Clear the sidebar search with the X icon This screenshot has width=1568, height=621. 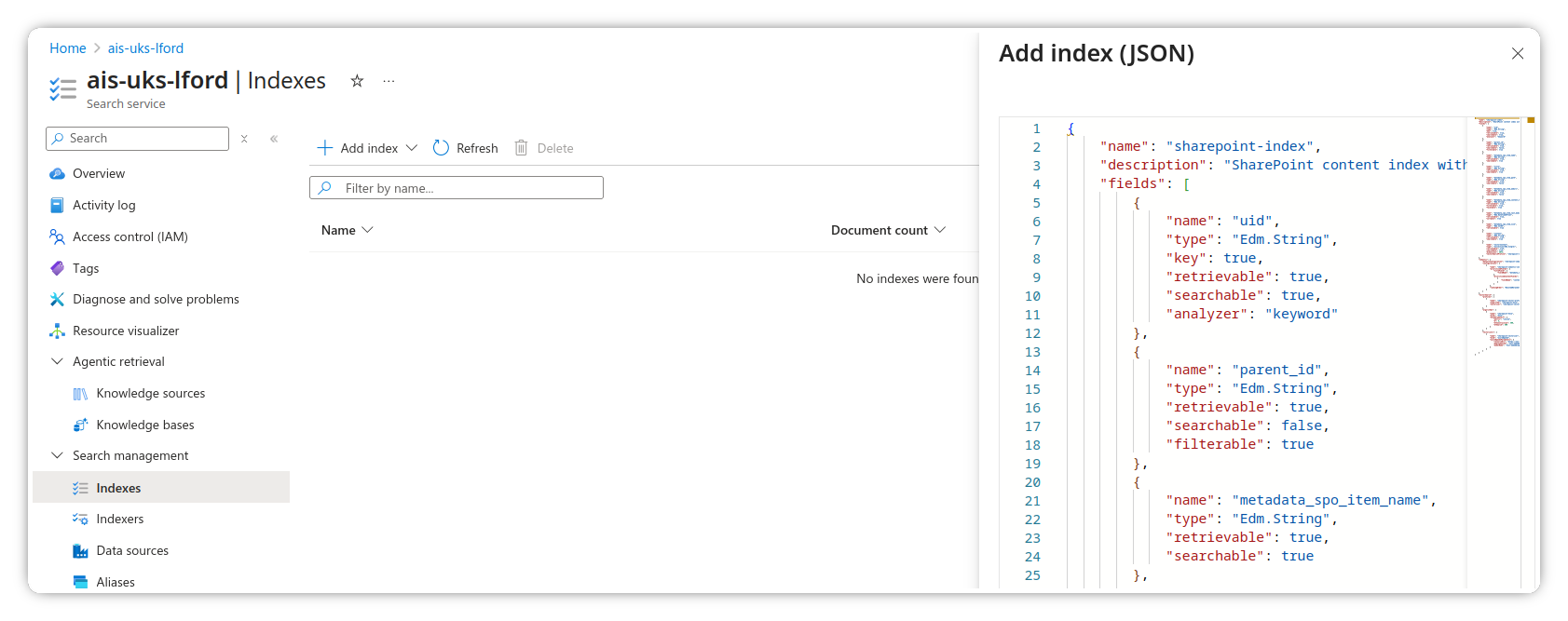coord(244,139)
